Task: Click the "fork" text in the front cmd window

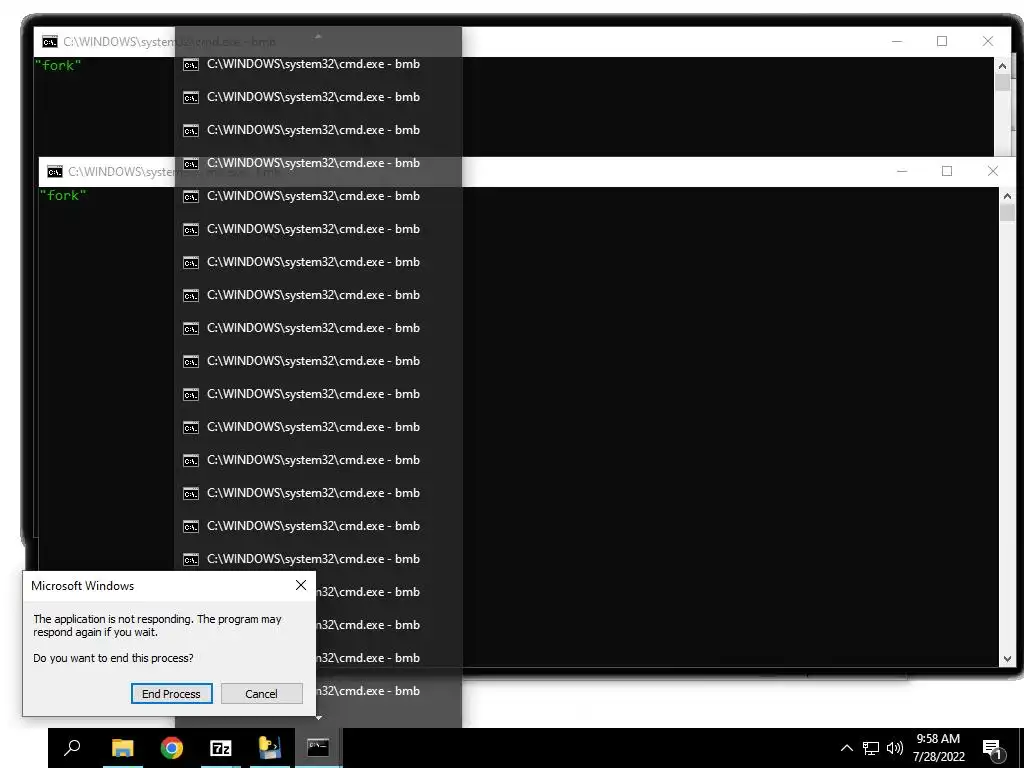Action: click(63, 195)
